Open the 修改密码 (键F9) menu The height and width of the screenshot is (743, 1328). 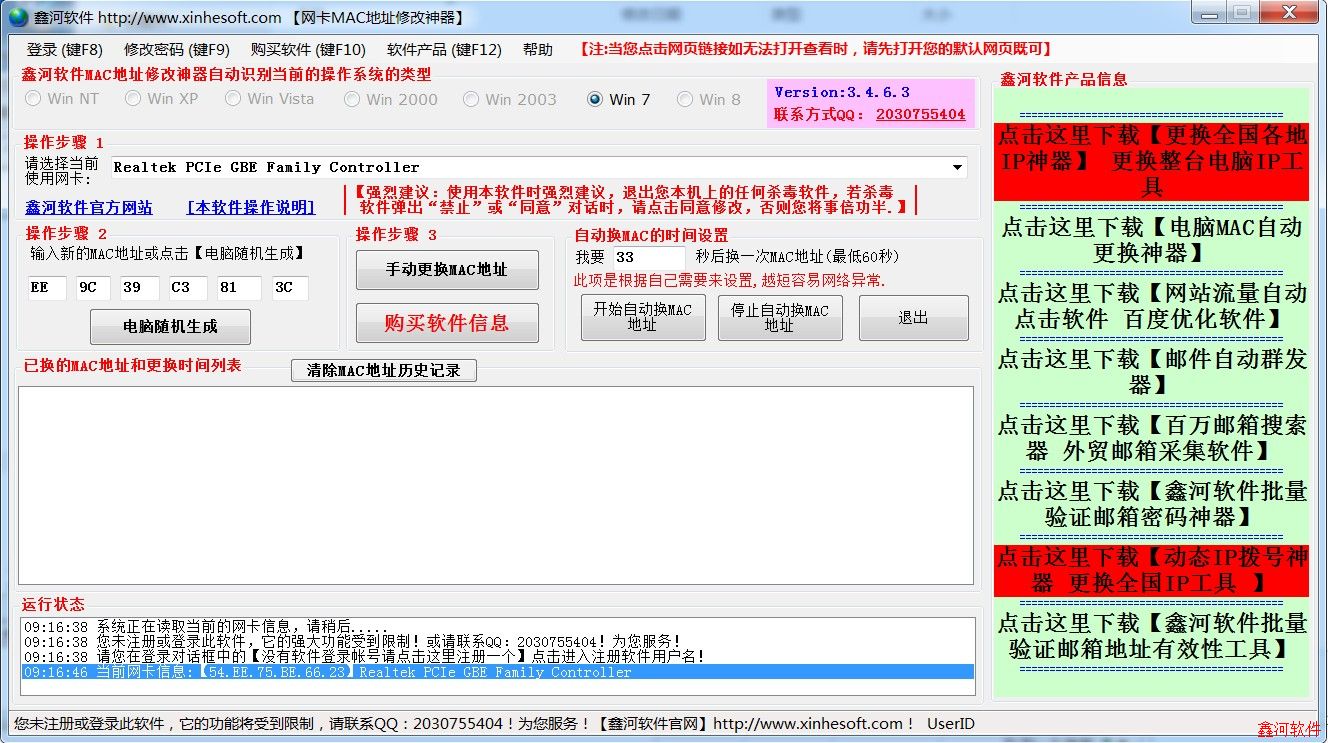(x=177, y=49)
